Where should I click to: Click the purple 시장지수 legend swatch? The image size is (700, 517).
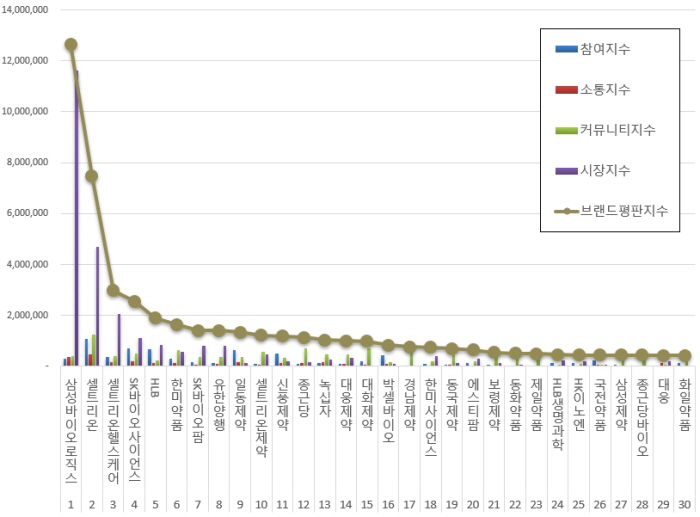pos(566,171)
